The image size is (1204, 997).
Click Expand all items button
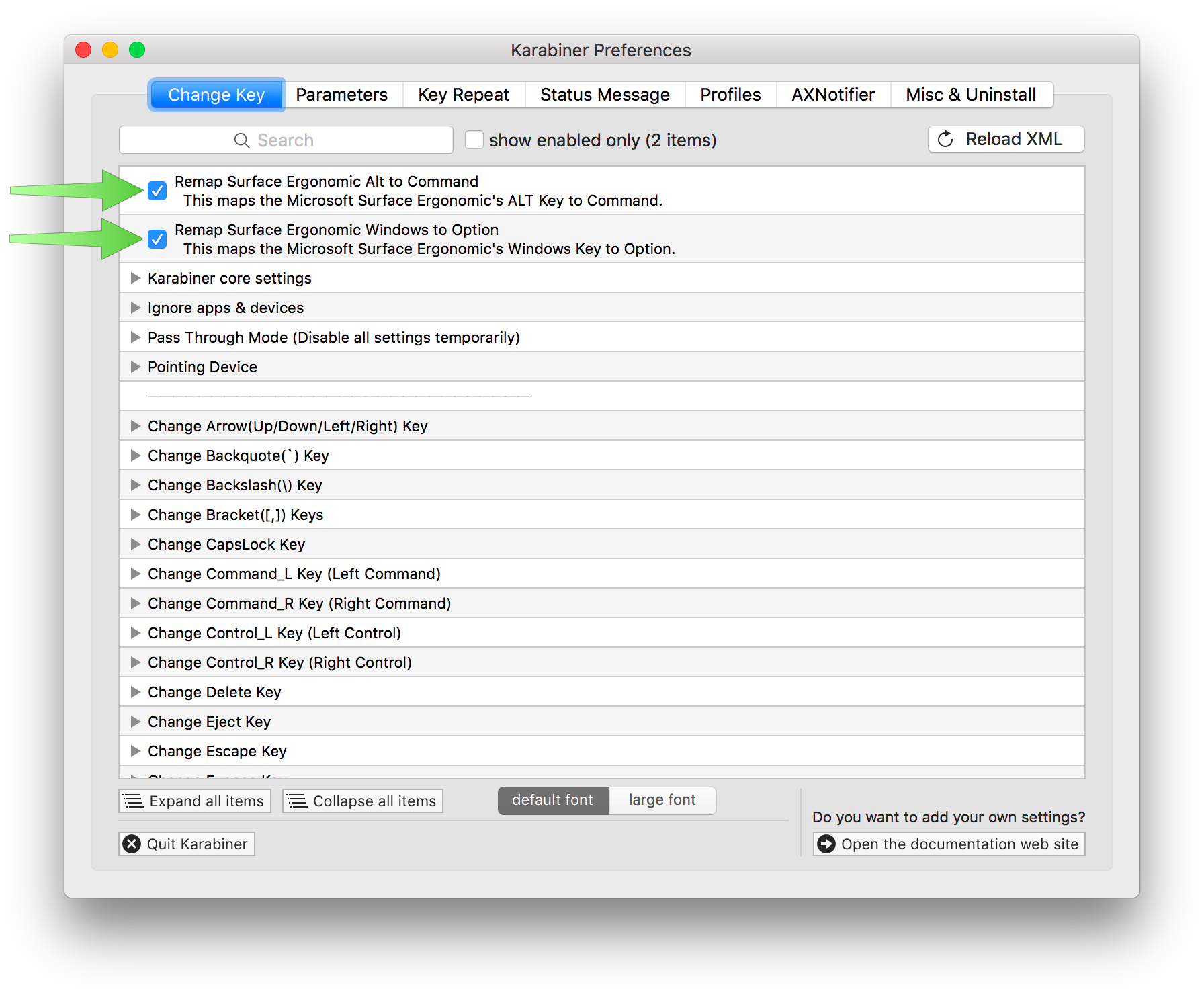195,801
